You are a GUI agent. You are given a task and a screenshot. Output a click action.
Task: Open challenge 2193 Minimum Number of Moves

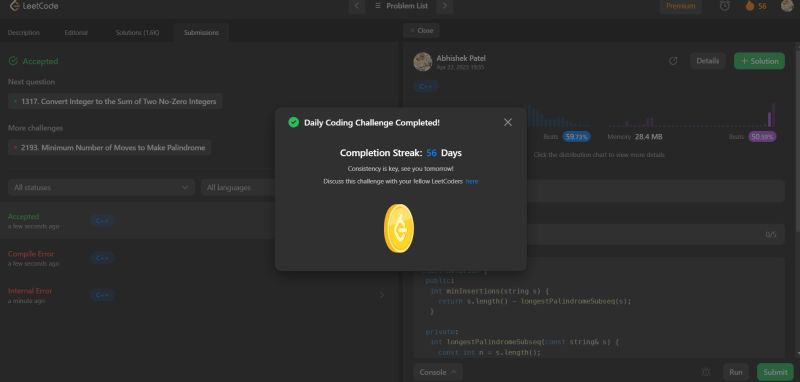click(x=109, y=148)
